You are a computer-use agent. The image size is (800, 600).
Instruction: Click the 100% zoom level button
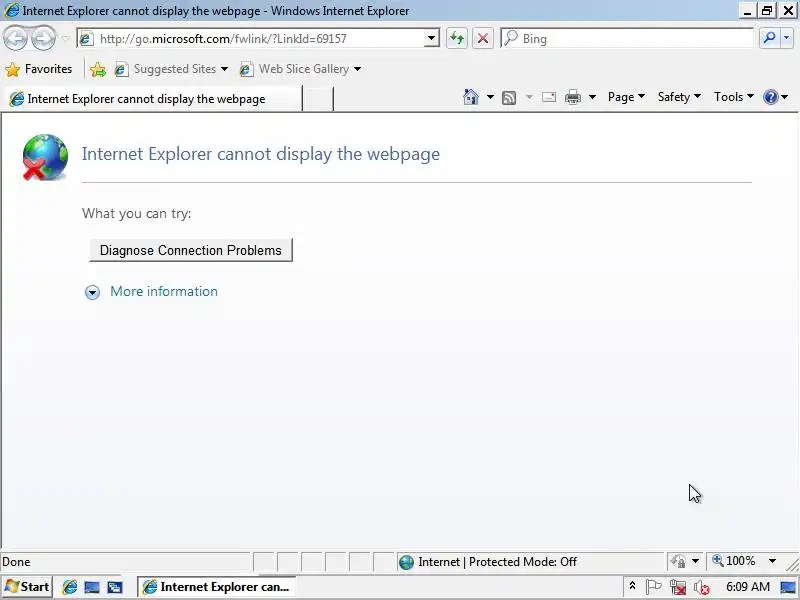click(x=735, y=561)
